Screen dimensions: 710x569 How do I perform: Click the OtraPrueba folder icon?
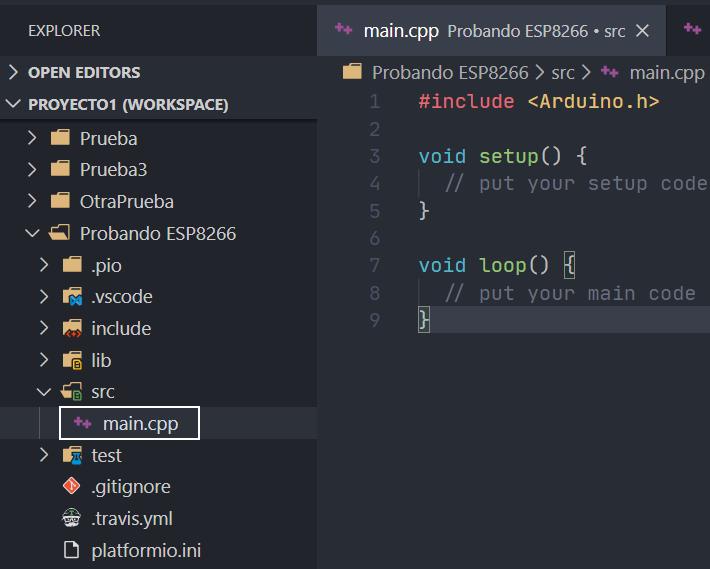click(60, 200)
